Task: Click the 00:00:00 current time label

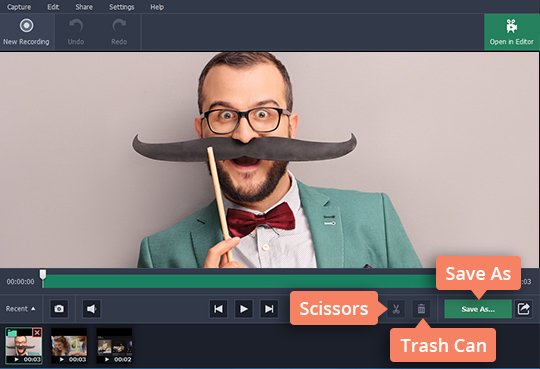Action: point(20,281)
